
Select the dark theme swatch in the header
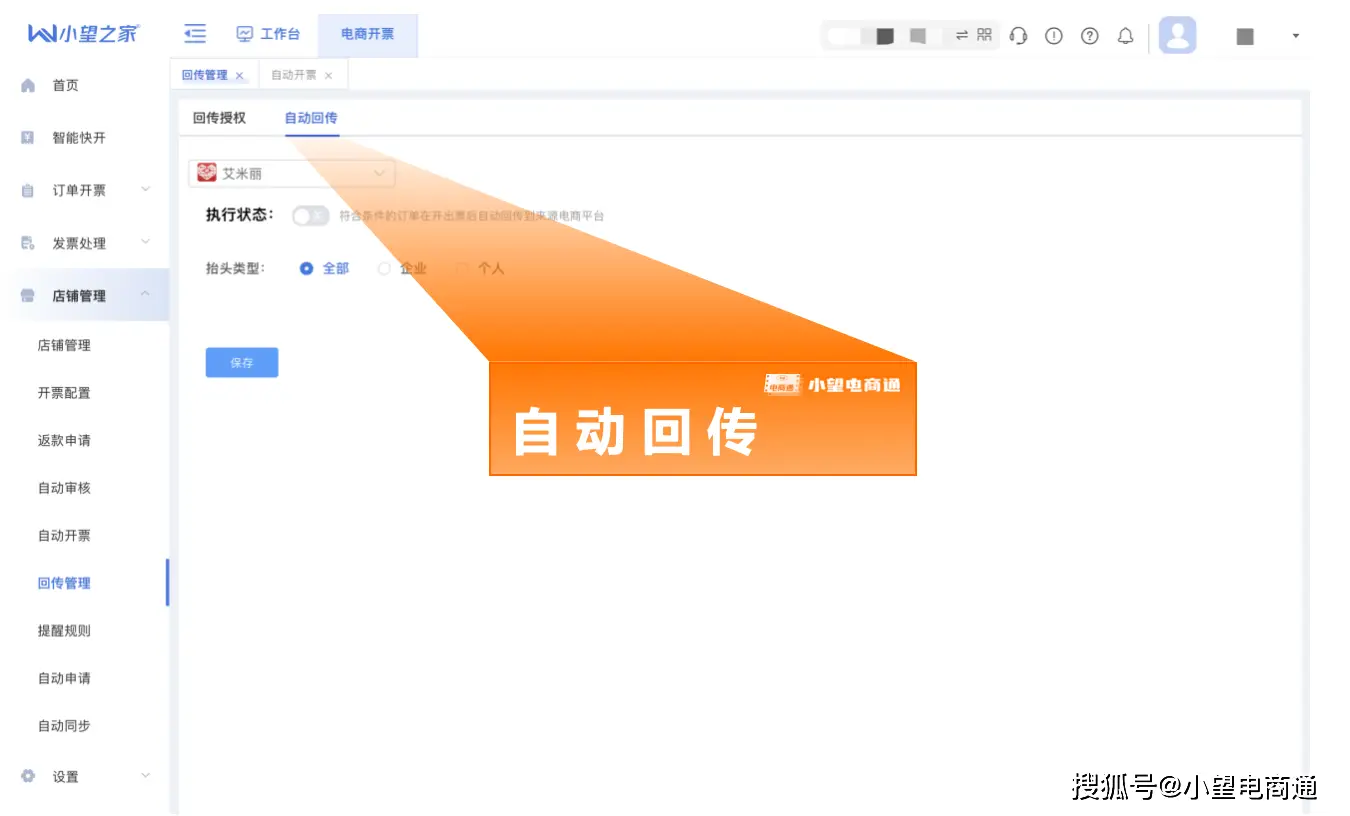coord(884,34)
